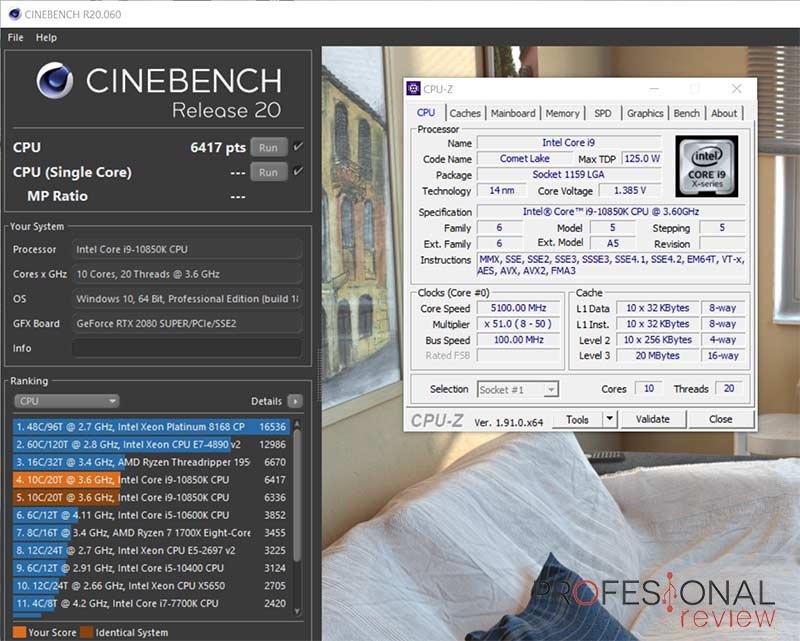Switch to the Memory tab in CPU-Z

coord(562,113)
